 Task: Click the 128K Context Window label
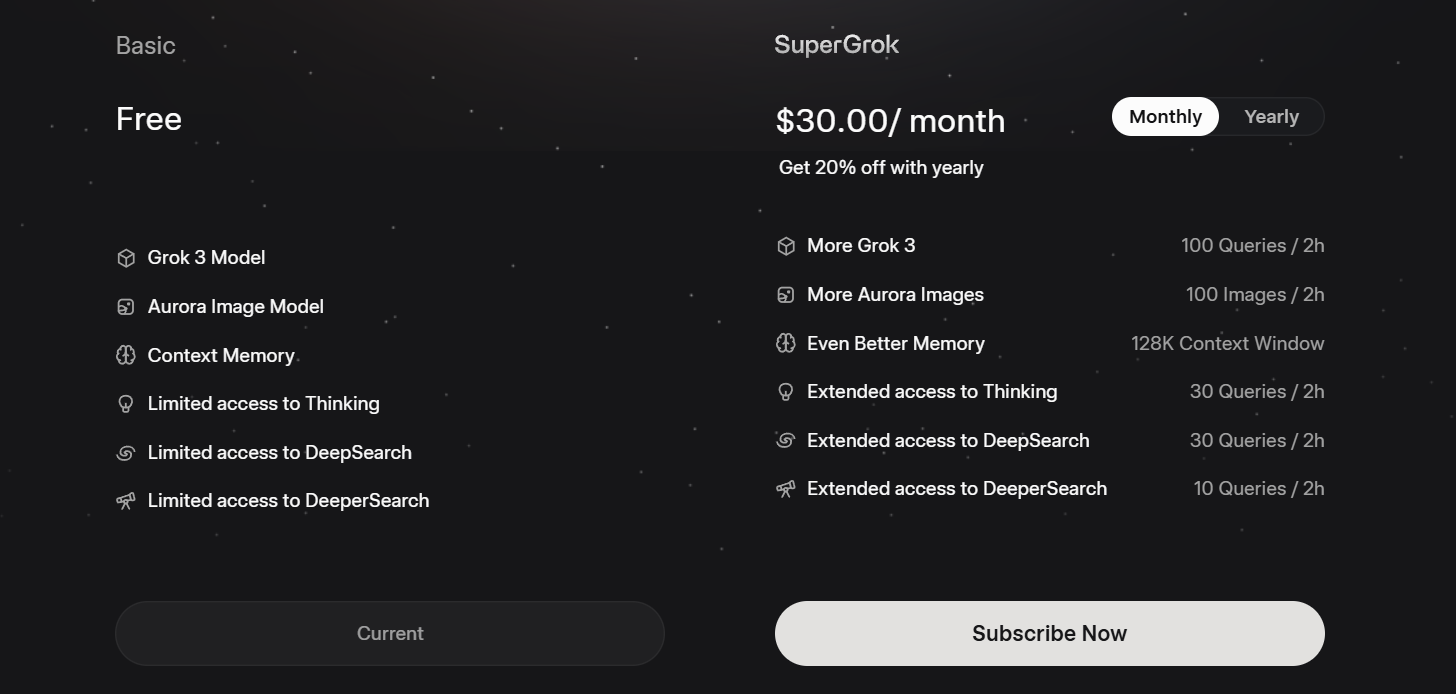1228,343
